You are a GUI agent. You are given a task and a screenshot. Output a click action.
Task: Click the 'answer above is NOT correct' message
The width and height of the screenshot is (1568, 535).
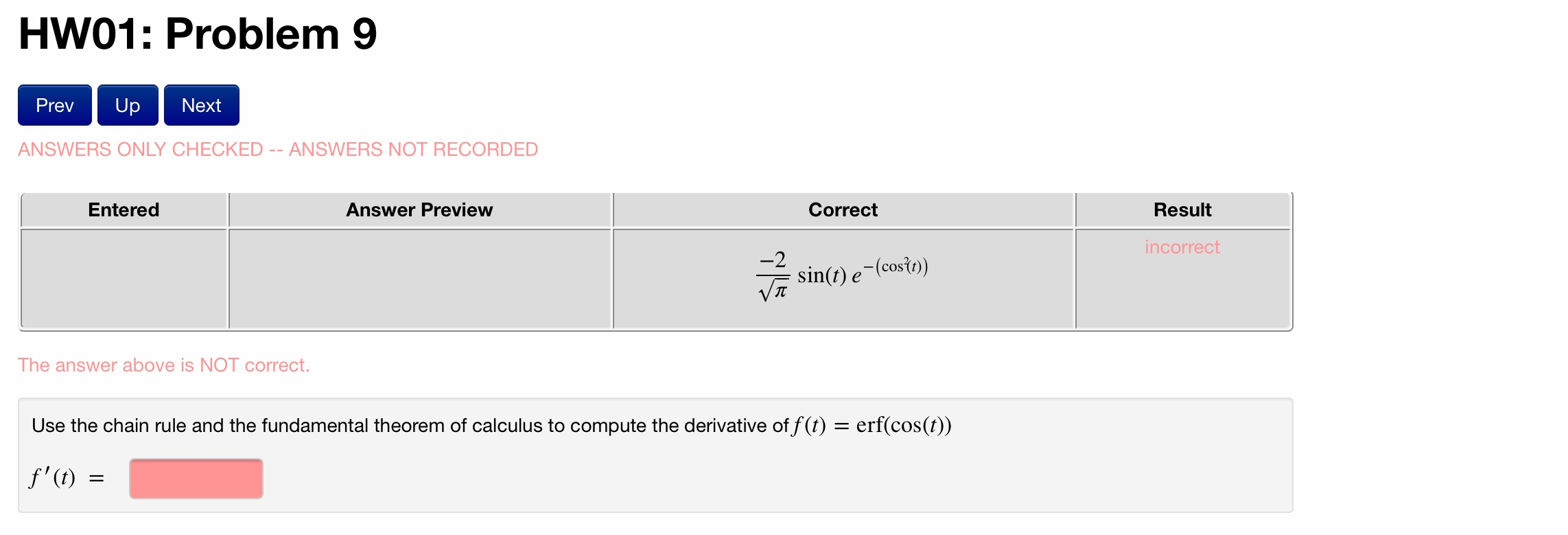tap(165, 365)
